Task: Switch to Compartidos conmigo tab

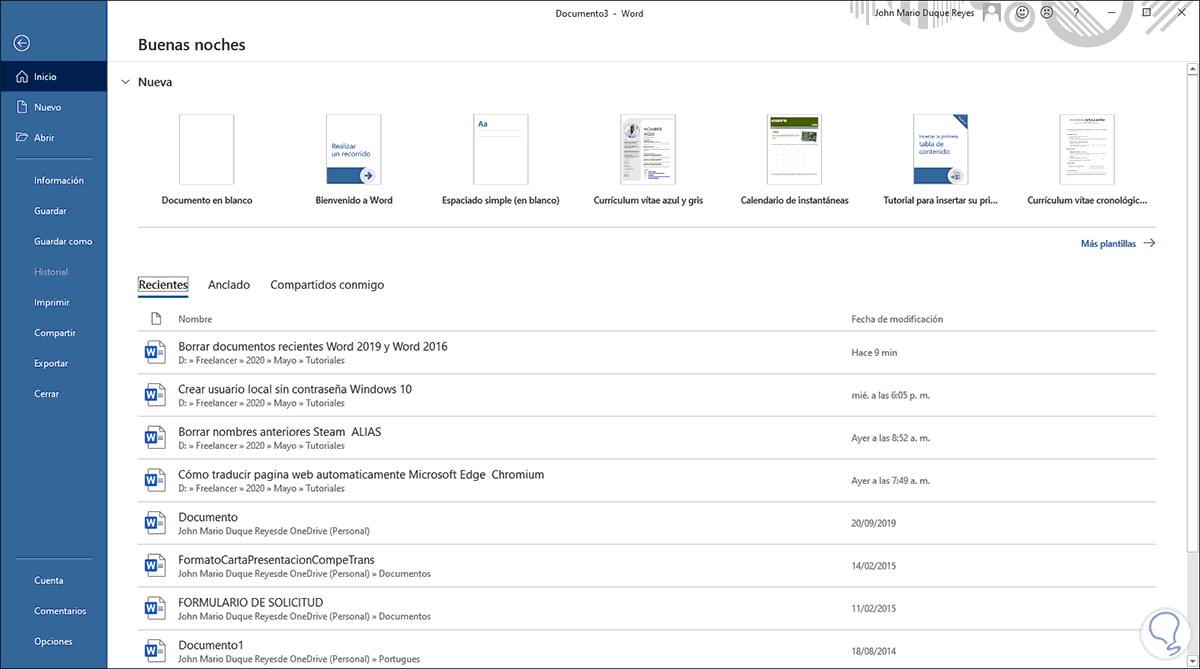Action: point(327,285)
